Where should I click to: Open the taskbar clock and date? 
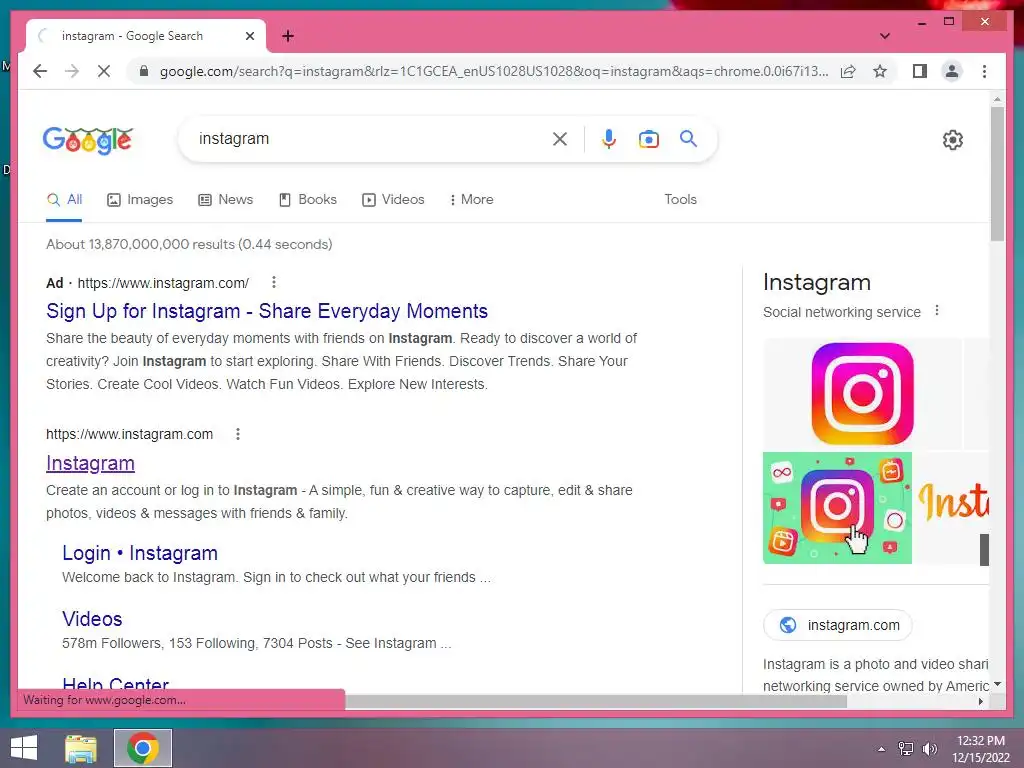[980, 749]
